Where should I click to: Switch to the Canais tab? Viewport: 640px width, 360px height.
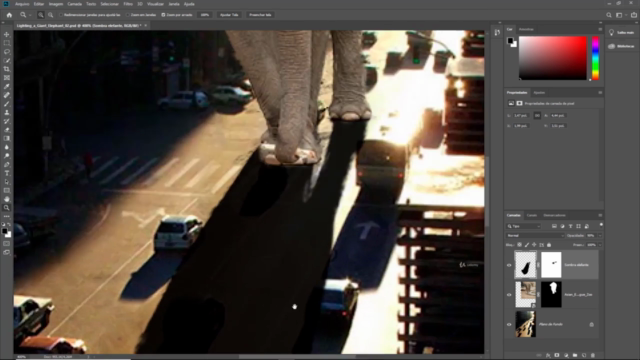[532, 215]
